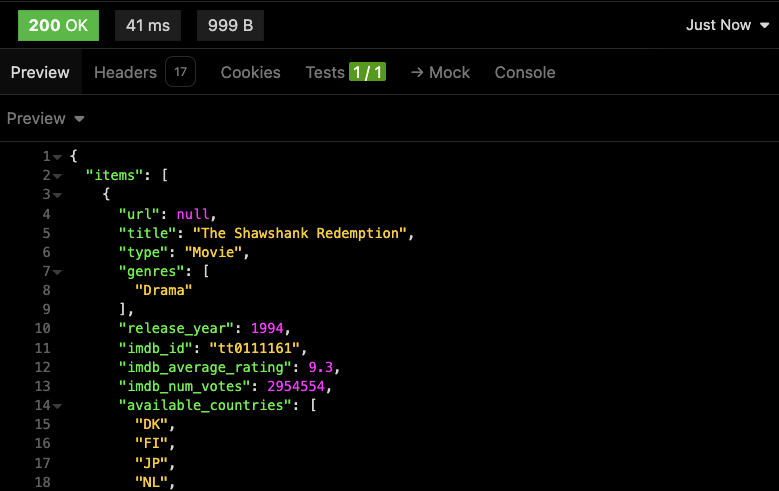Image resolution: width=779 pixels, height=491 pixels.
Task: Click the "imdb_num_votes" key
Action: [x=184, y=386]
